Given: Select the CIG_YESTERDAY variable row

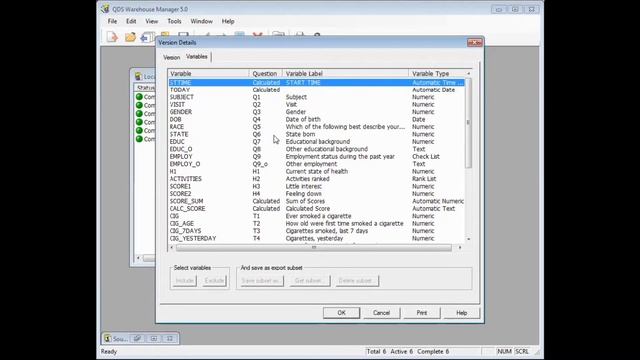Looking at the screenshot, I should 316,238.
